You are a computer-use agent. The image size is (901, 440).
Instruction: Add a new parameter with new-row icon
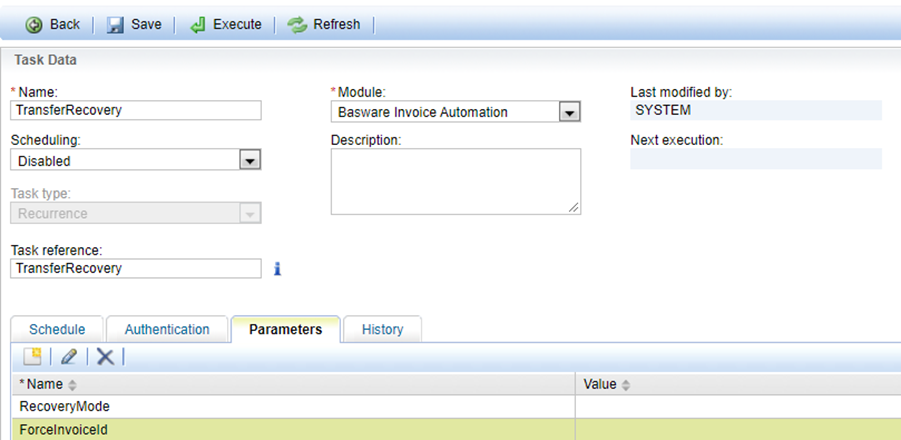coord(32,356)
